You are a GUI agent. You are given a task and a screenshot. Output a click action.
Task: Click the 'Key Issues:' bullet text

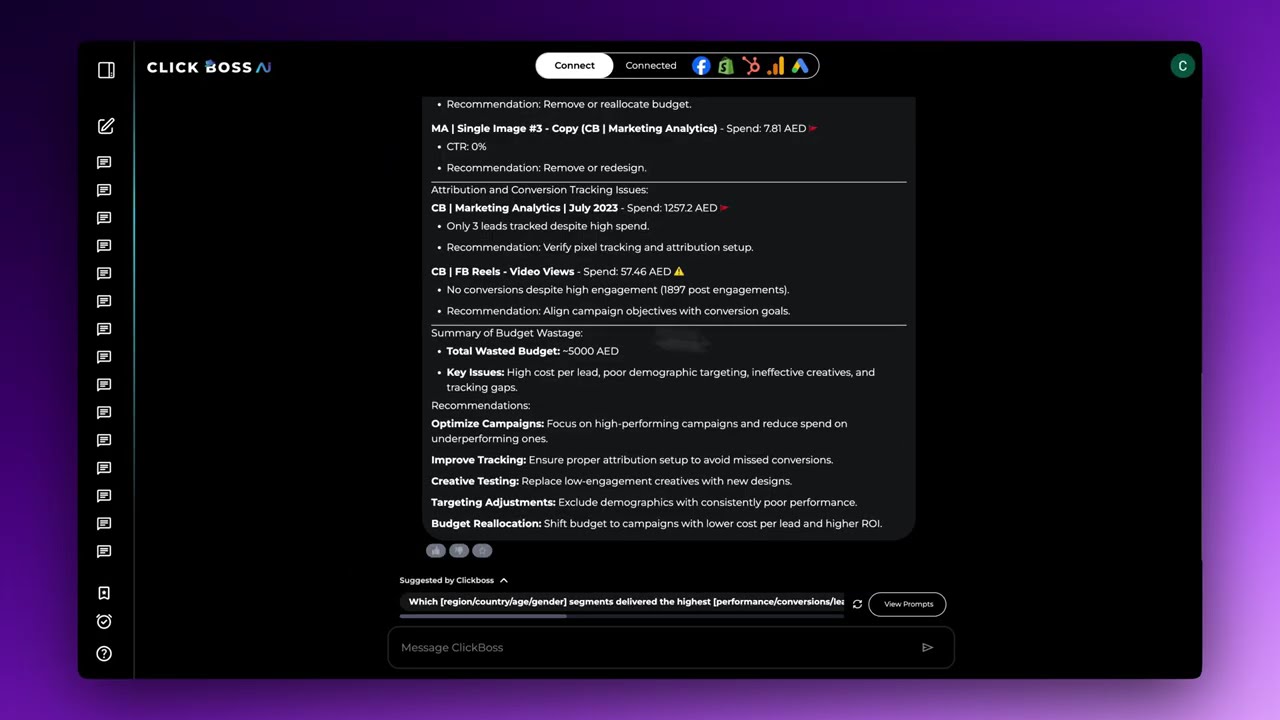[x=660, y=380]
